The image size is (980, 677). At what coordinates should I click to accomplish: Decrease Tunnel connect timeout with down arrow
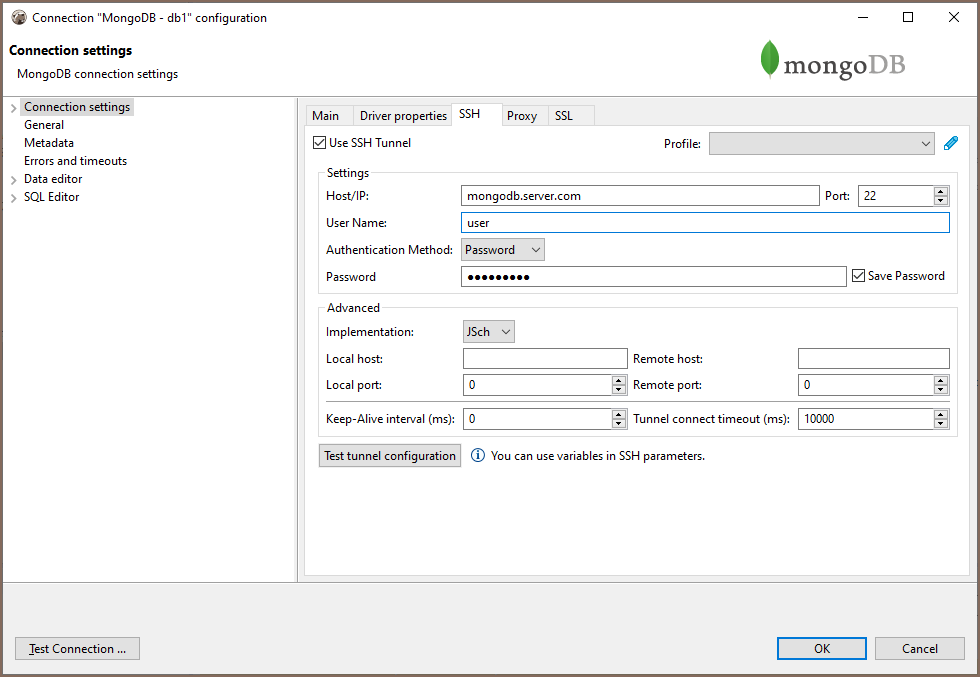(941, 423)
